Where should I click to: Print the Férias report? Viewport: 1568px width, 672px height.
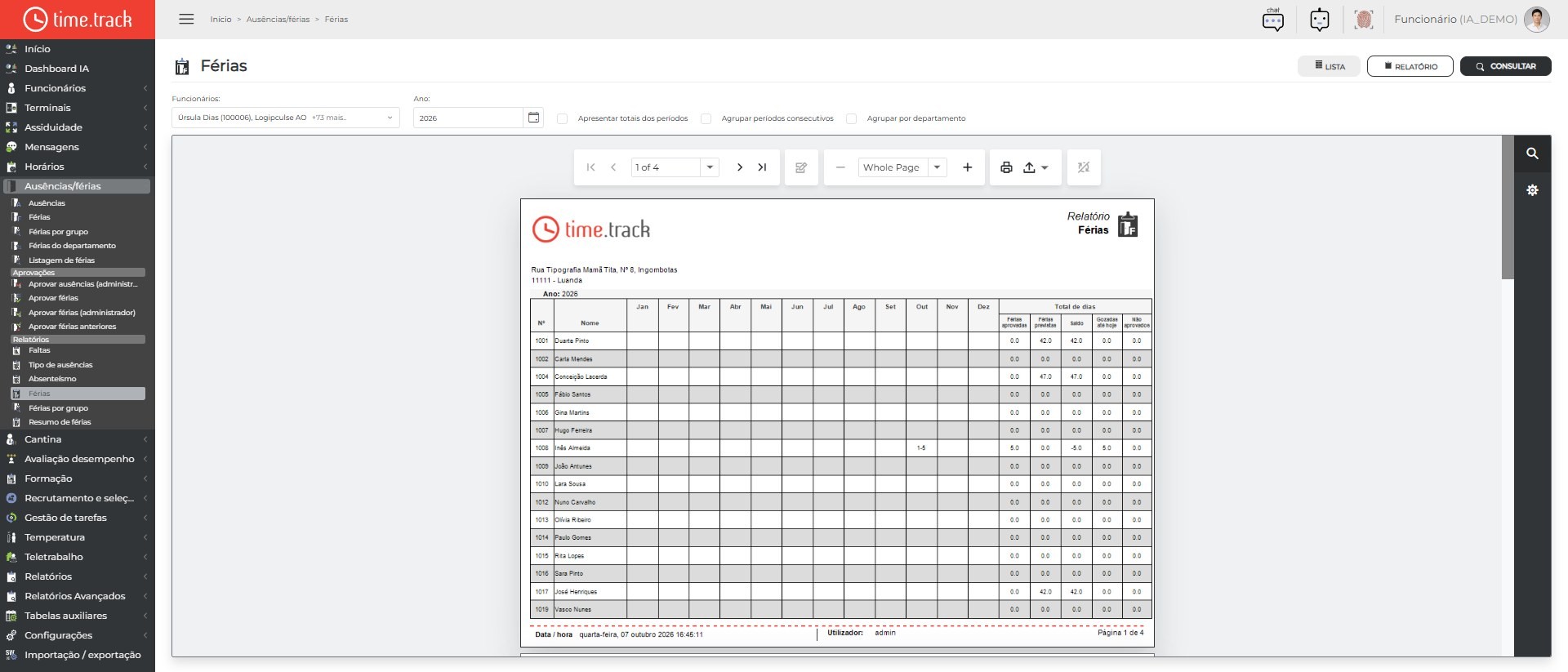point(1006,167)
